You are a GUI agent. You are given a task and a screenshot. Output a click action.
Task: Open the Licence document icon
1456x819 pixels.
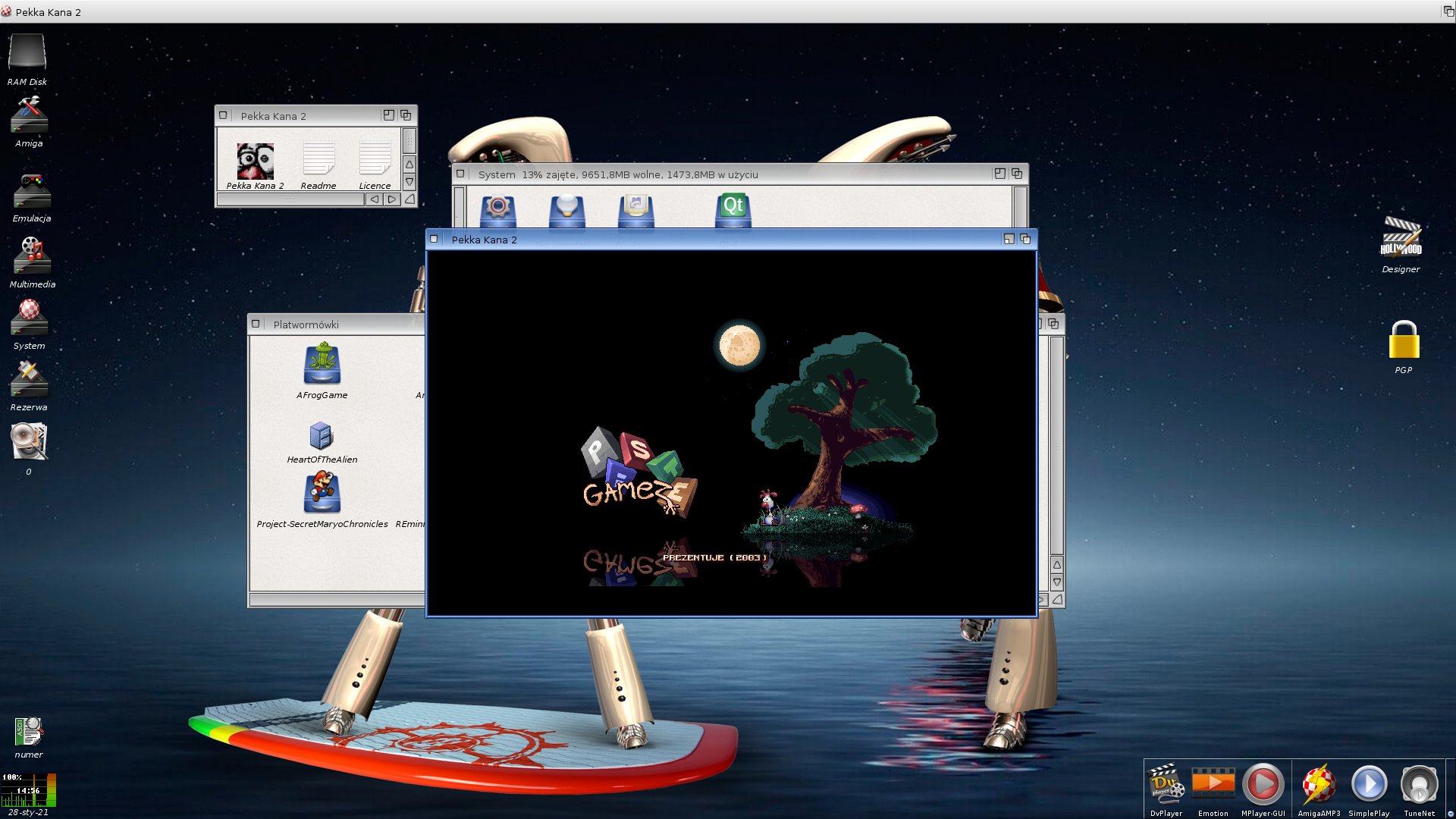375,158
